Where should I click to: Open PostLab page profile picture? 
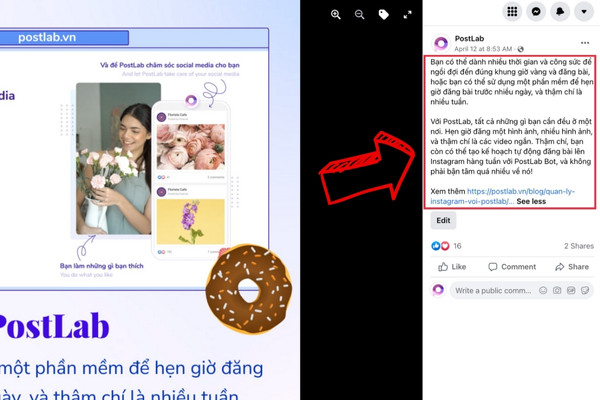pyautogui.click(x=441, y=43)
